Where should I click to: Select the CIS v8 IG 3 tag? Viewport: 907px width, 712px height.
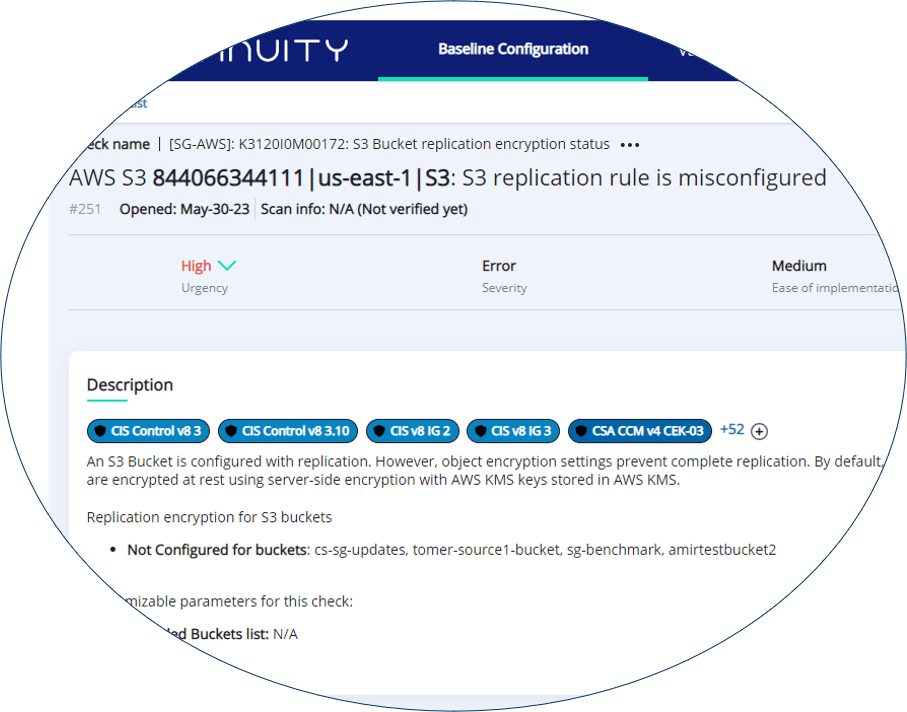tap(514, 431)
